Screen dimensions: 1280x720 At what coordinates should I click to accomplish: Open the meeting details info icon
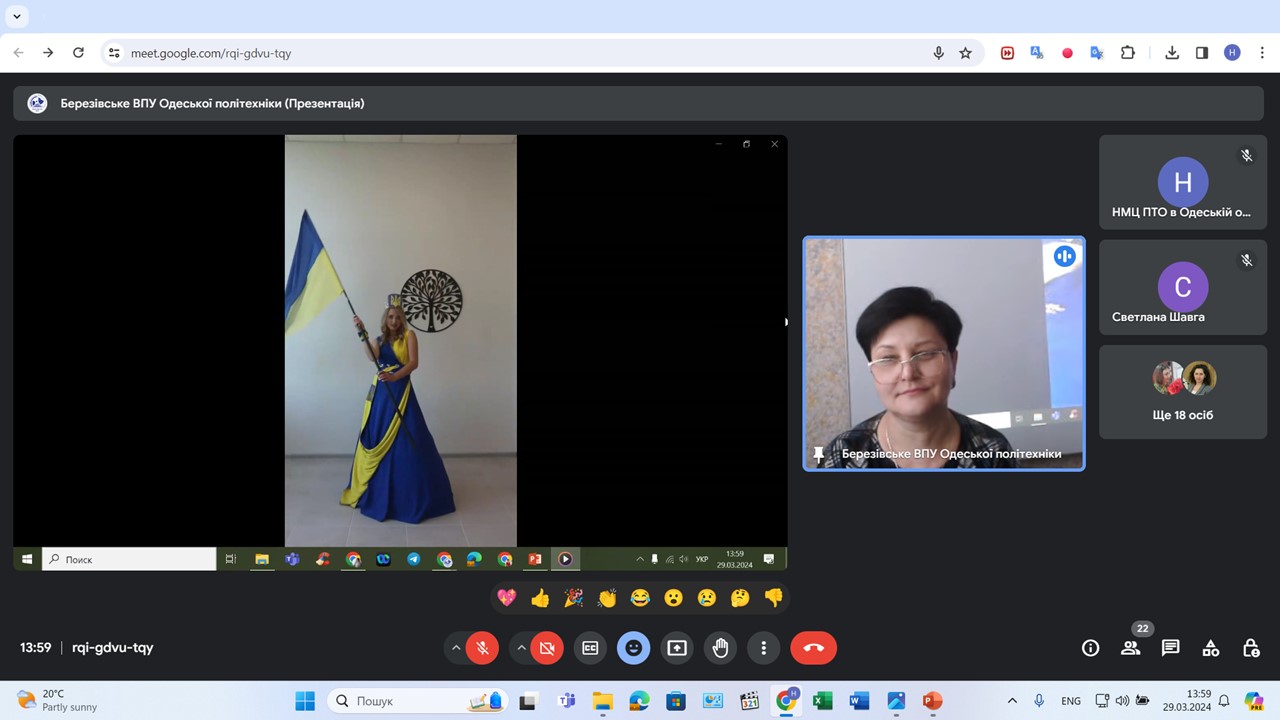1090,648
